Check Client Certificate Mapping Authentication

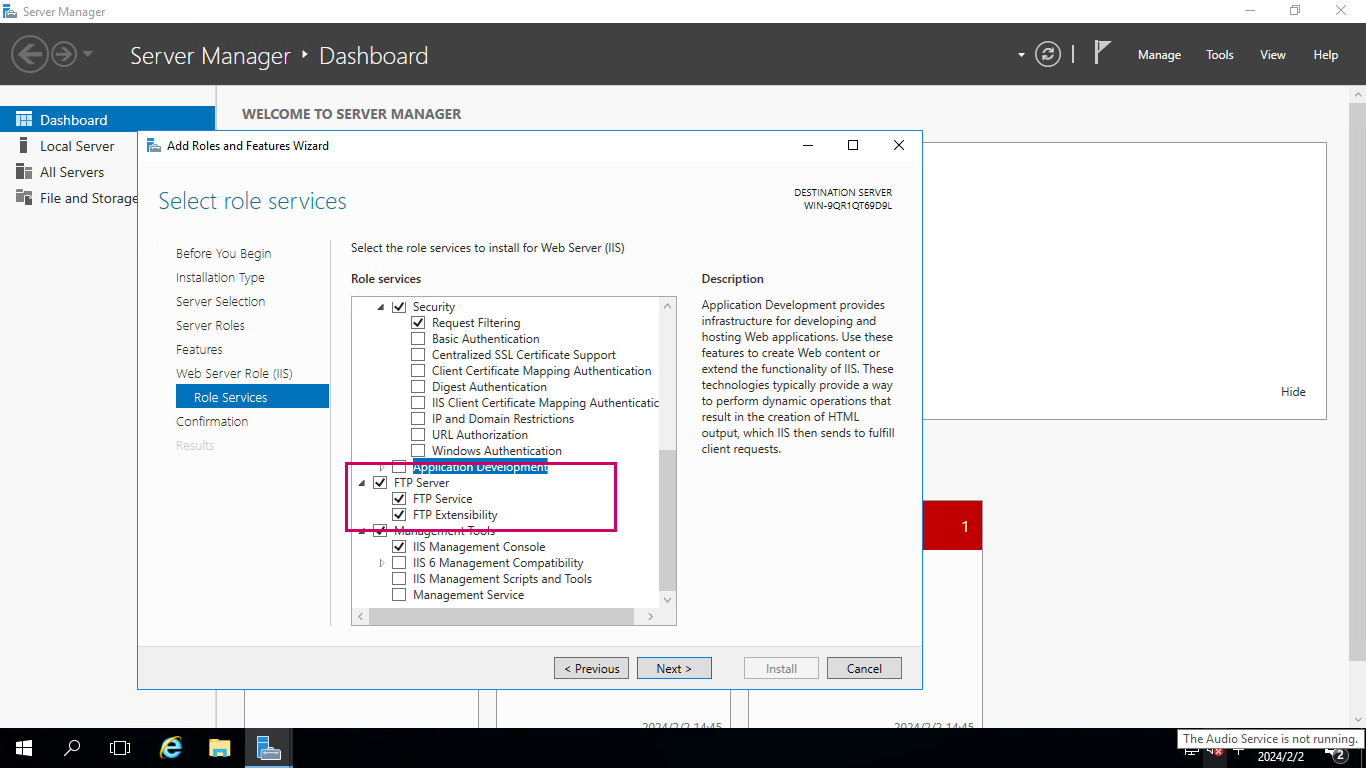click(418, 371)
